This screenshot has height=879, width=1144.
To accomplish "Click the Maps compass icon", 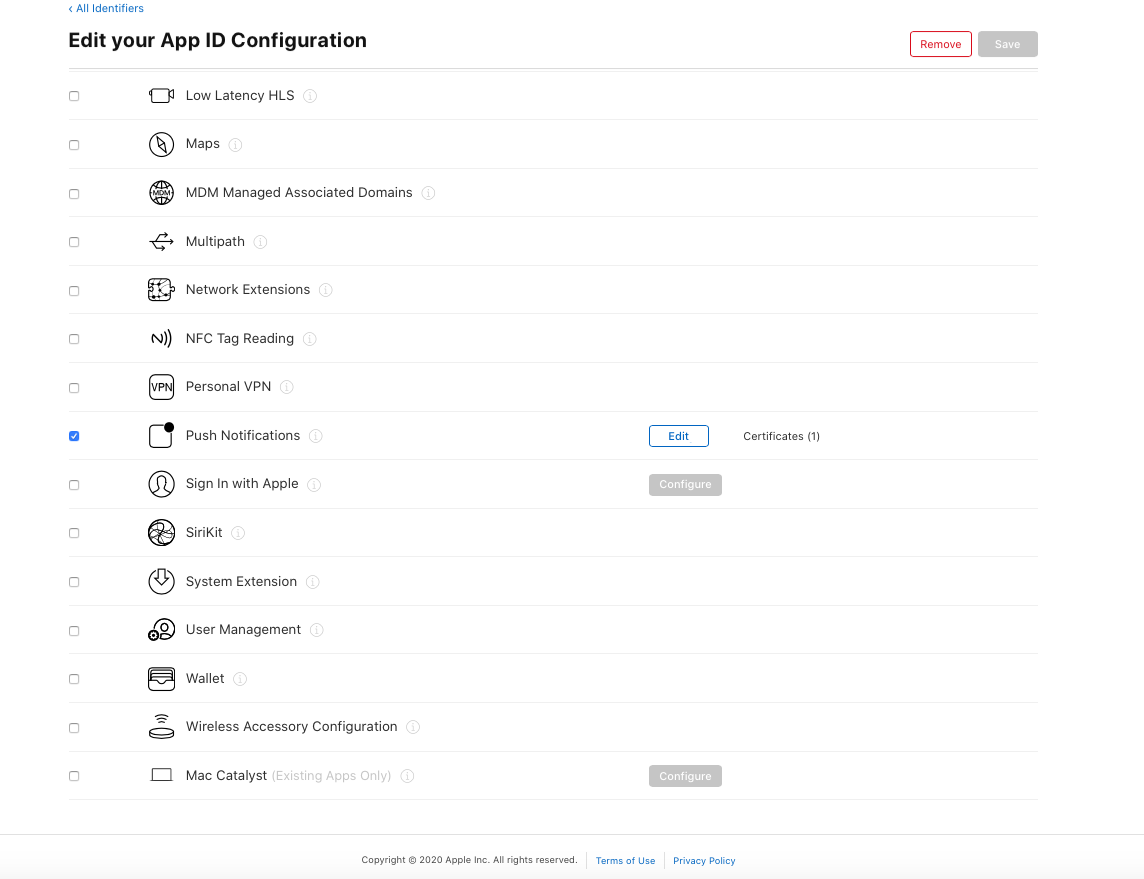I will [x=161, y=144].
